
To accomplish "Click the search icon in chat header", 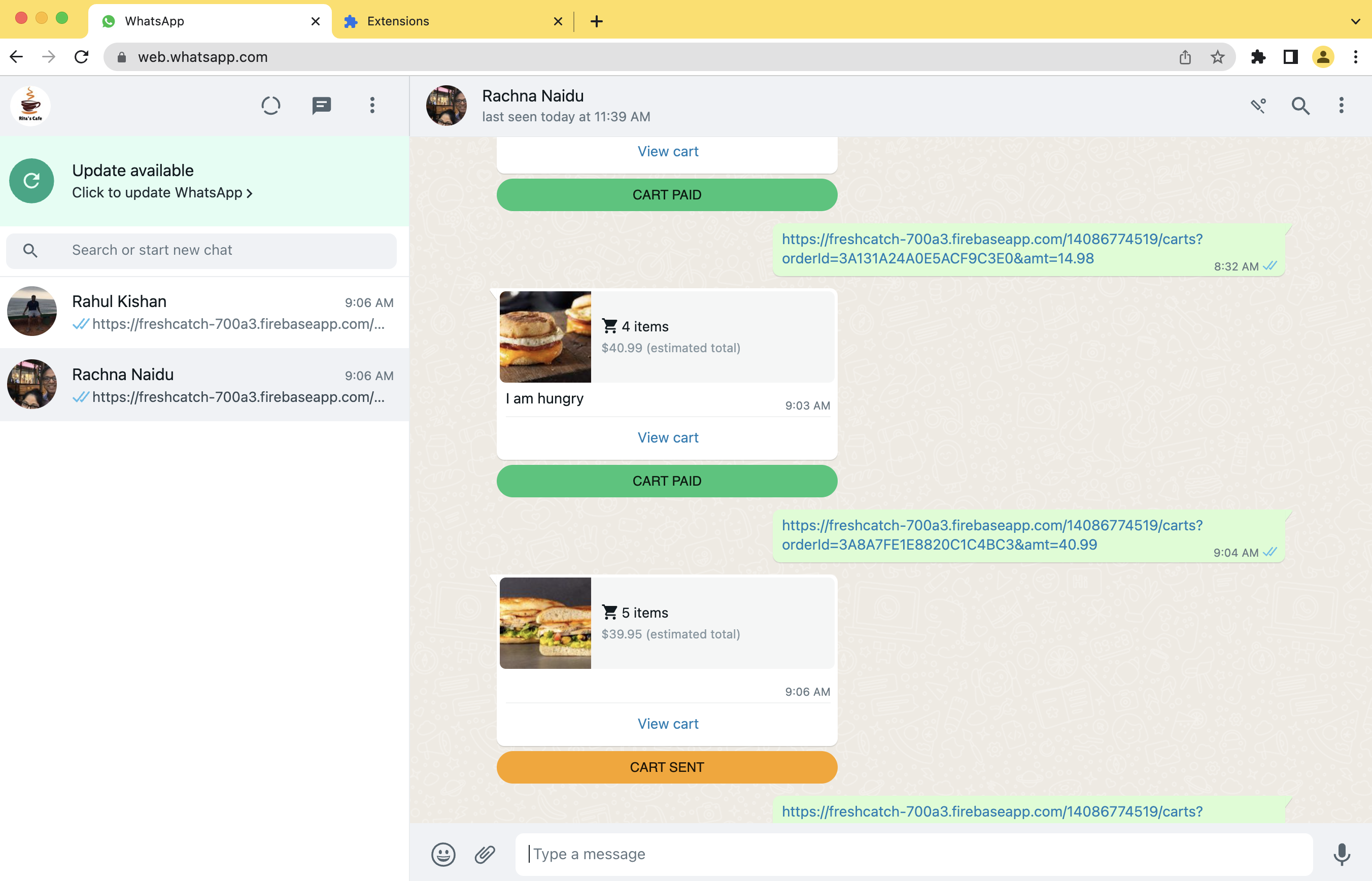I will coord(1300,106).
